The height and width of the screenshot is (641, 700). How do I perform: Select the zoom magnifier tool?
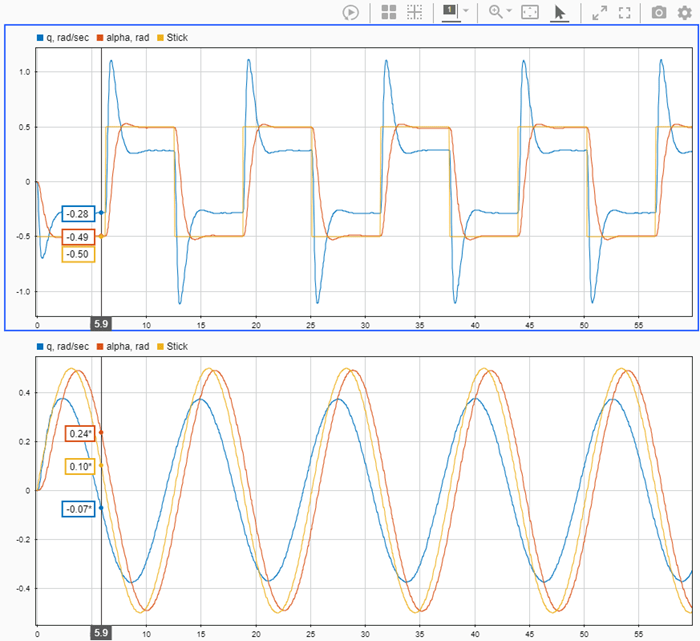[496, 12]
